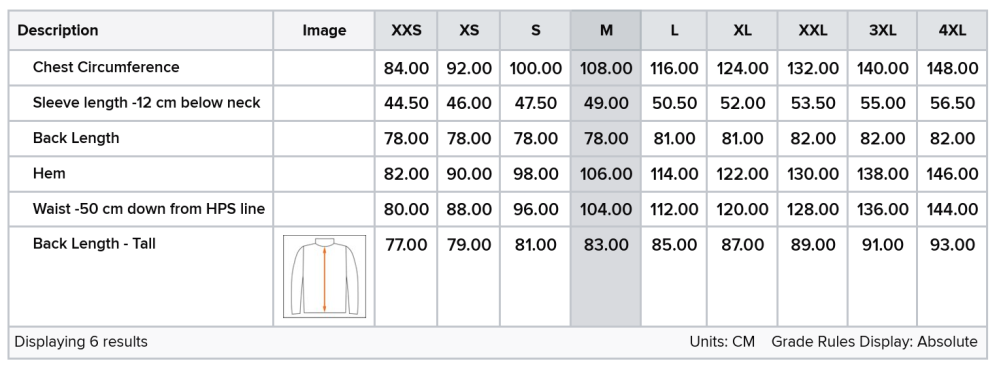Select Chest Circumference XXS value 84.00

(406, 68)
